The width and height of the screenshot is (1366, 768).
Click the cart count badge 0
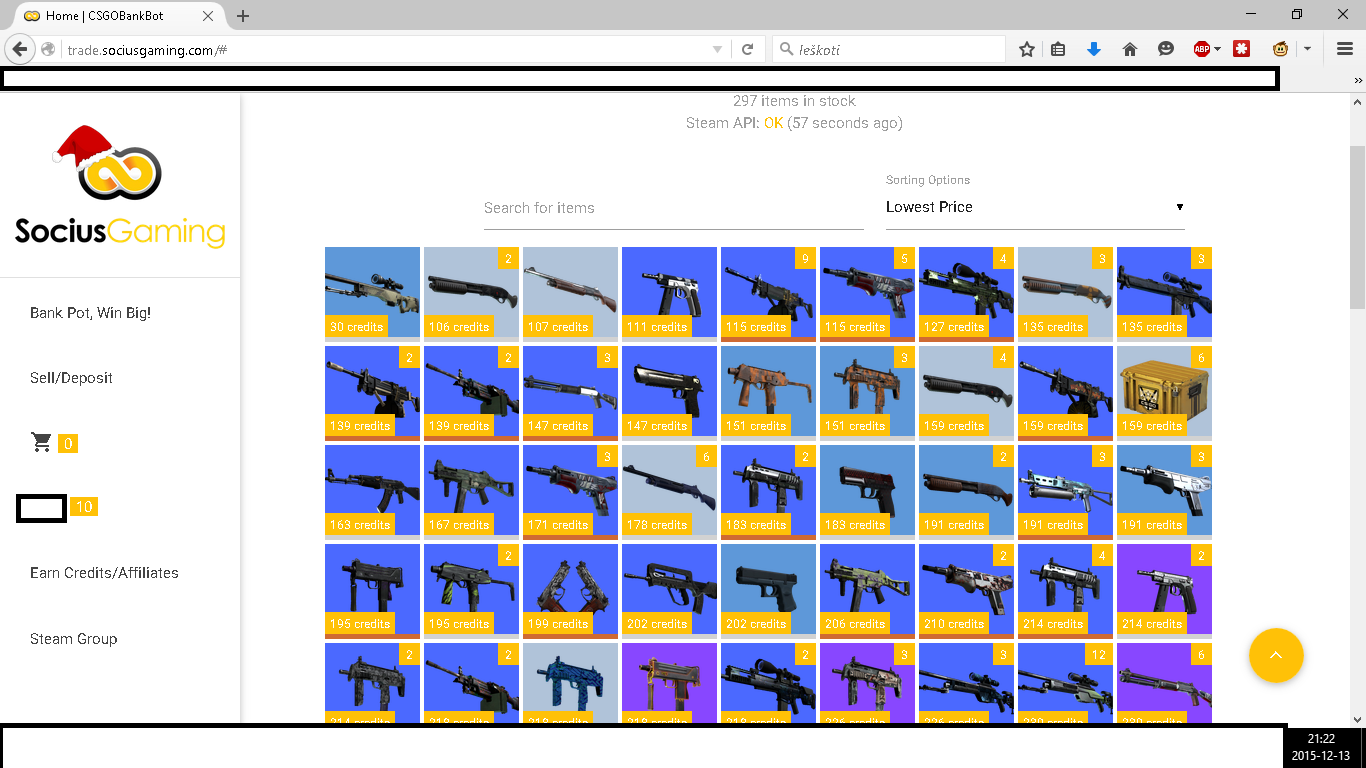pos(68,444)
